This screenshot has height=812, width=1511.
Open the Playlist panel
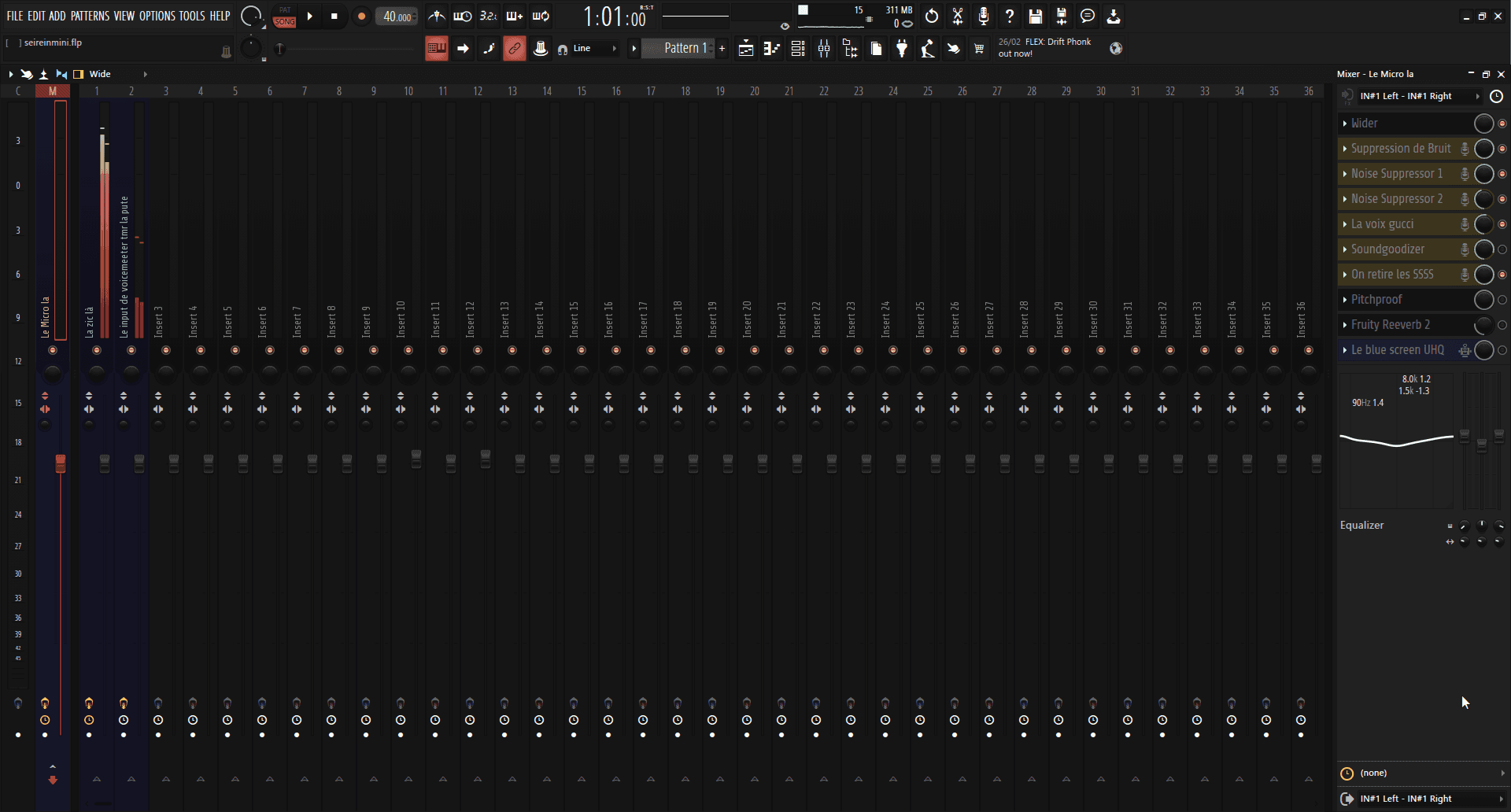coord(745,48)
